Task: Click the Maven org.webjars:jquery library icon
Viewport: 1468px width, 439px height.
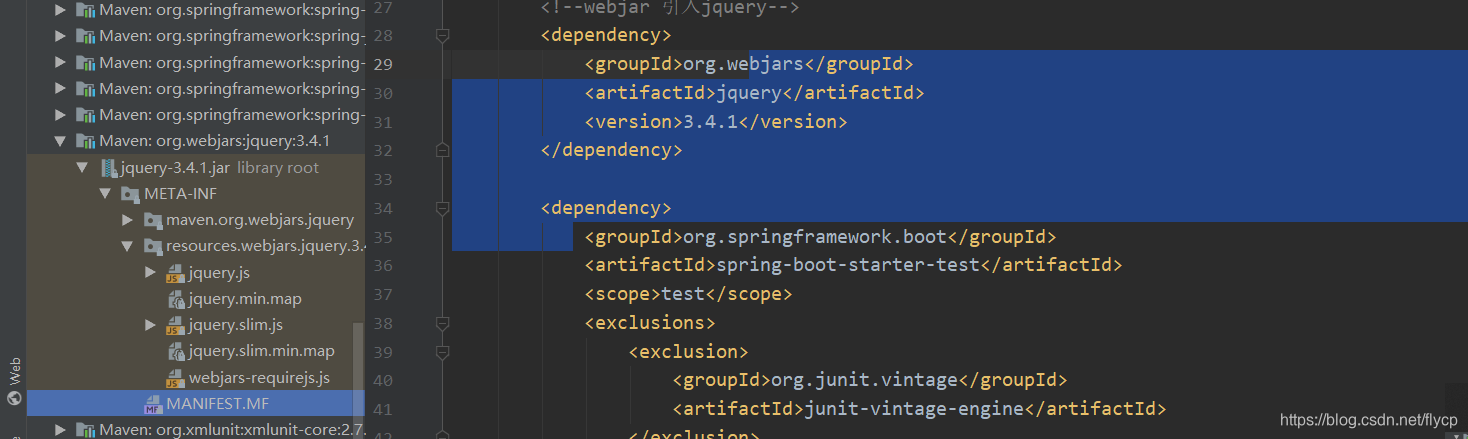Action: click(x=86, y=141)
